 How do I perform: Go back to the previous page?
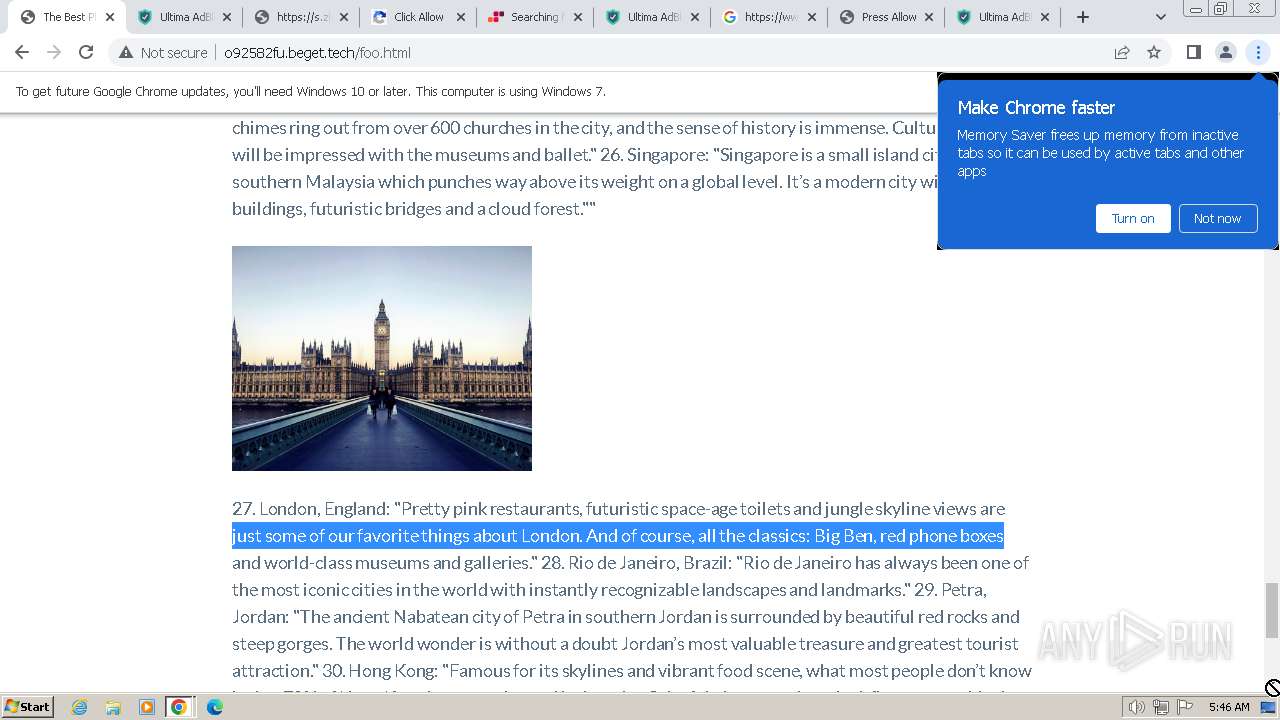[22, 53]
